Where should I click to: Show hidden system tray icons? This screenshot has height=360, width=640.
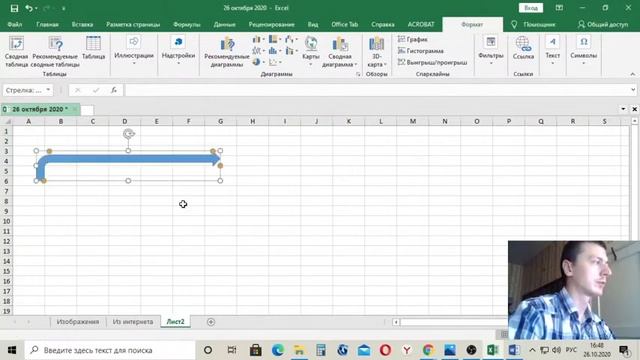click(532, 350)
